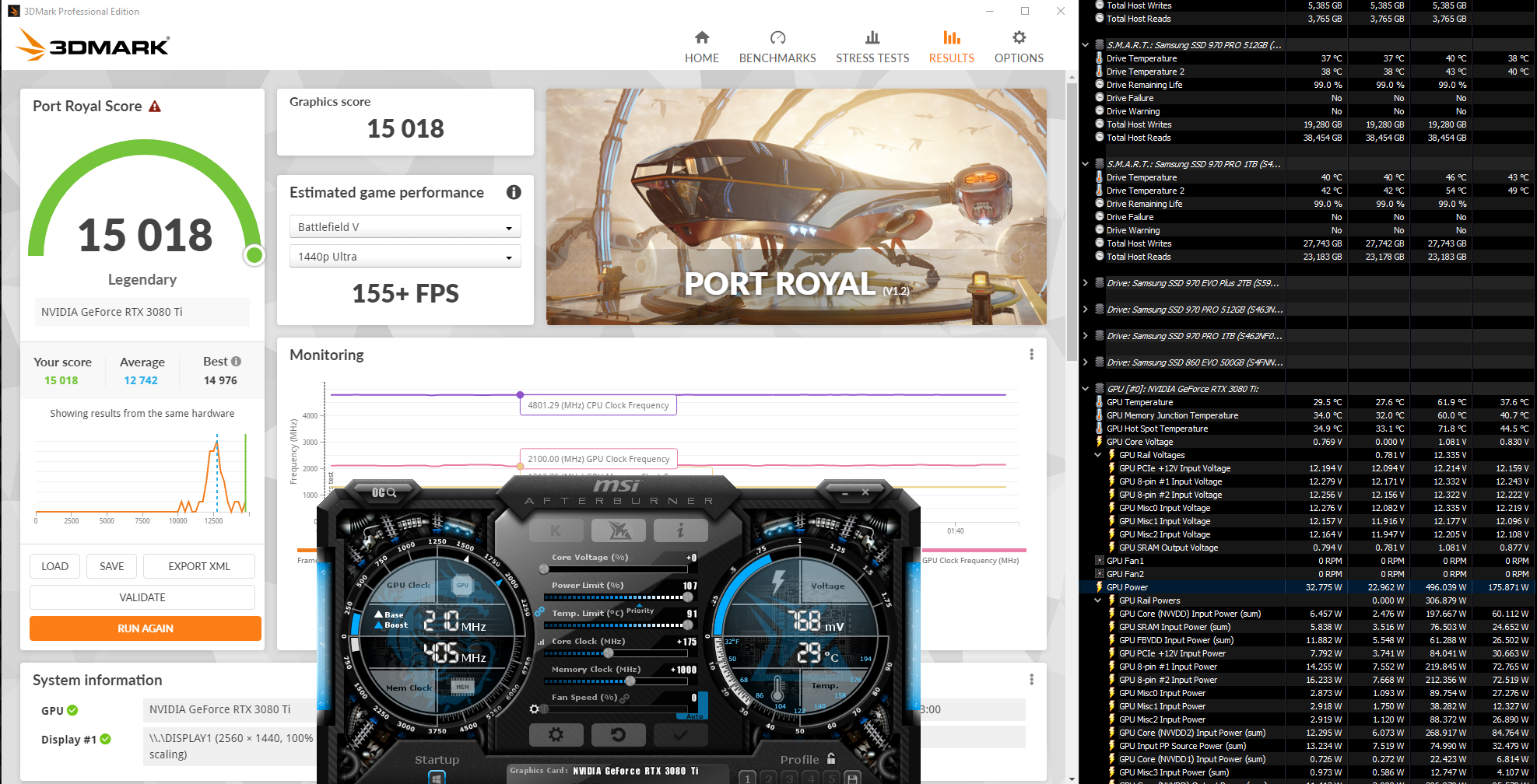Toggle Afterburner Windows startup button
The width and height of the screenshot is (1537, 784).
(x=437, y=777)
